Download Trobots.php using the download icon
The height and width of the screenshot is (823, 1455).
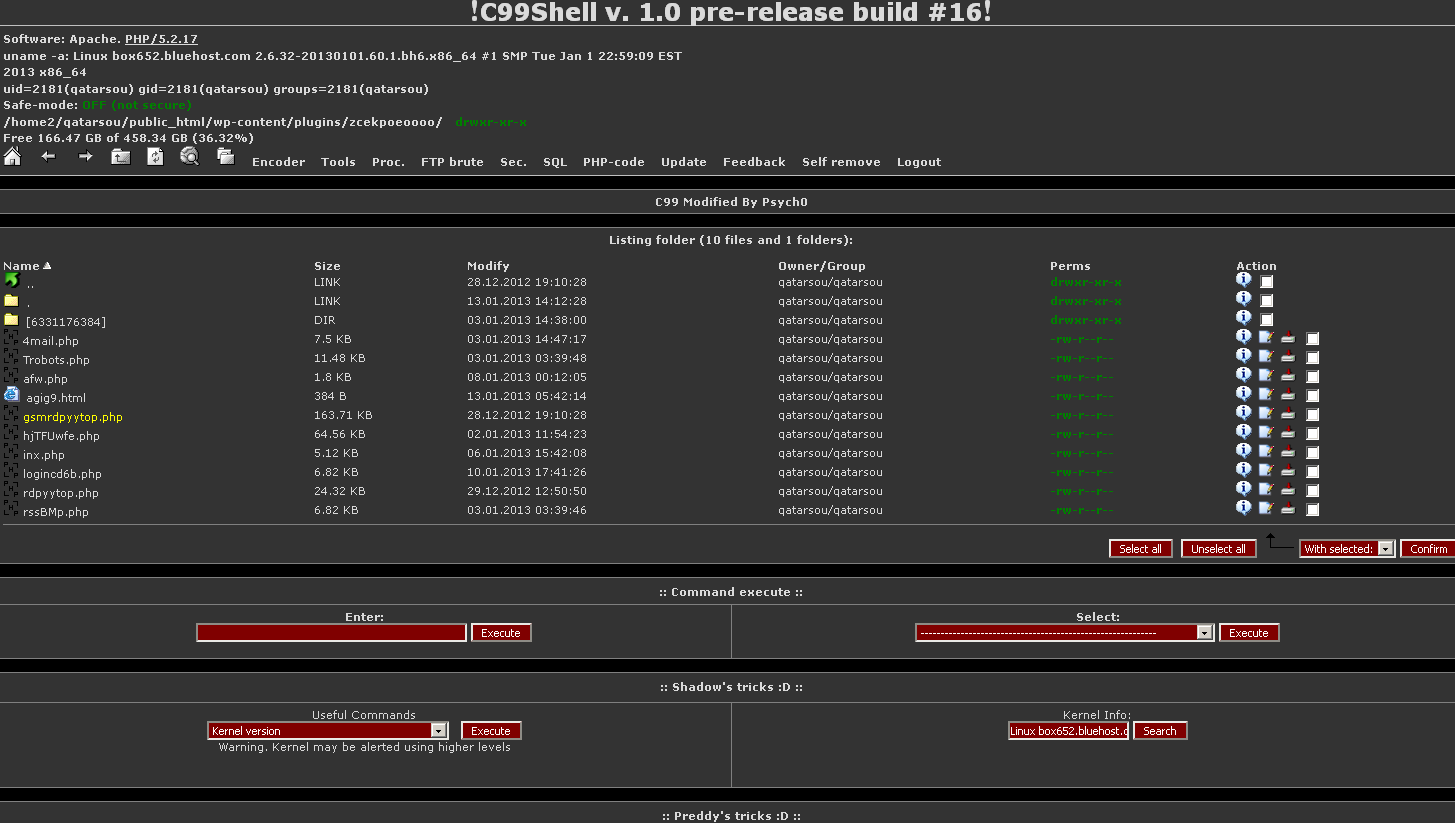[1288, 356]
